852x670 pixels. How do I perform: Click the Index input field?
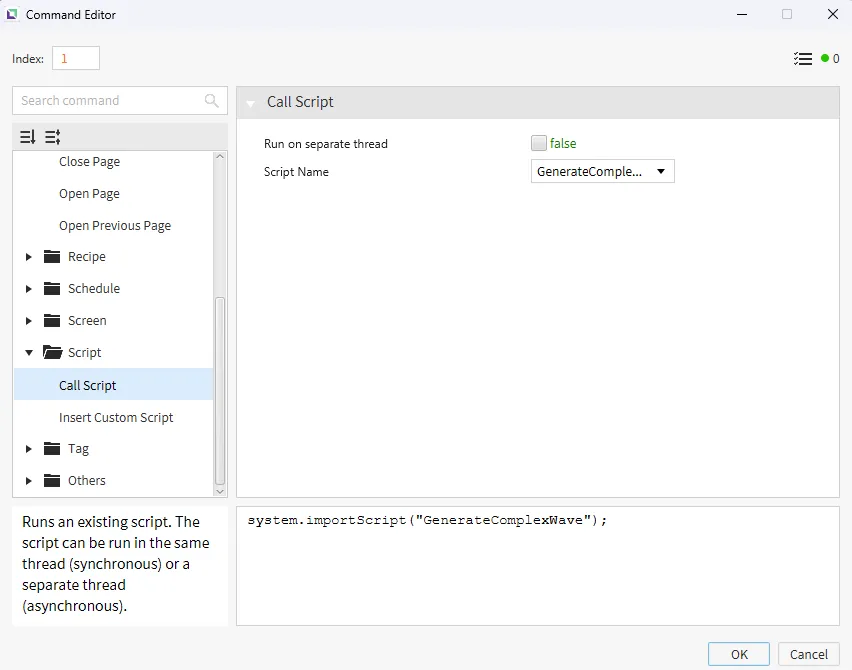pos(76,59)
